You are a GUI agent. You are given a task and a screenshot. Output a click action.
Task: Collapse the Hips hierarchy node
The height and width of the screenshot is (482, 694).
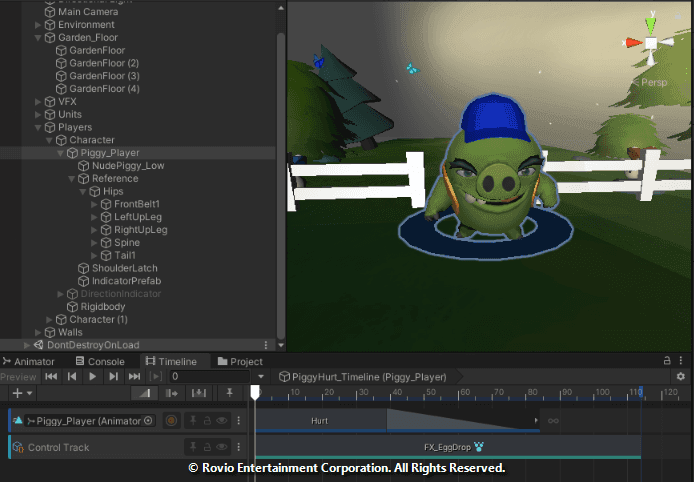click(x=83, y=192)
